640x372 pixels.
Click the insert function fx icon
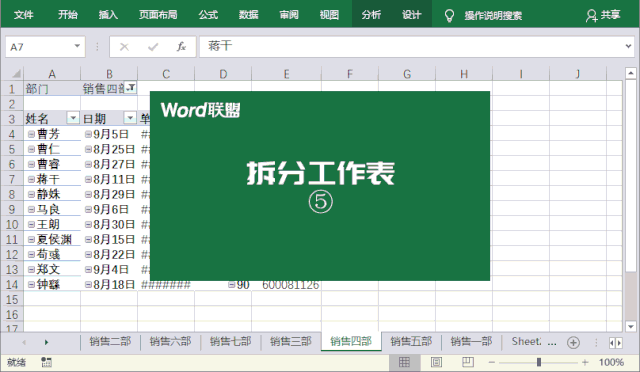pos(181,47)
